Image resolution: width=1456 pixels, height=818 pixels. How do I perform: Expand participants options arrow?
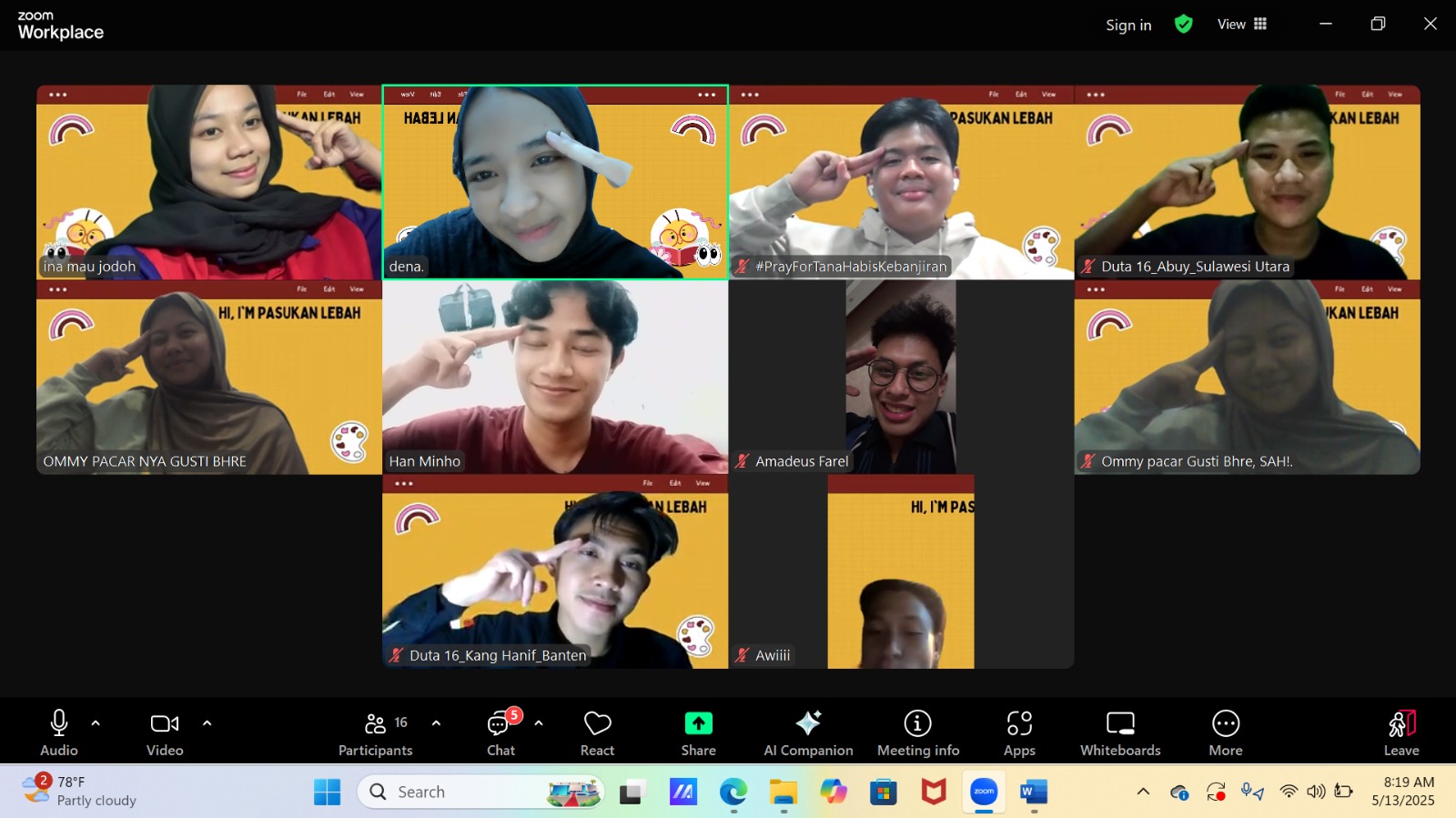436,723
